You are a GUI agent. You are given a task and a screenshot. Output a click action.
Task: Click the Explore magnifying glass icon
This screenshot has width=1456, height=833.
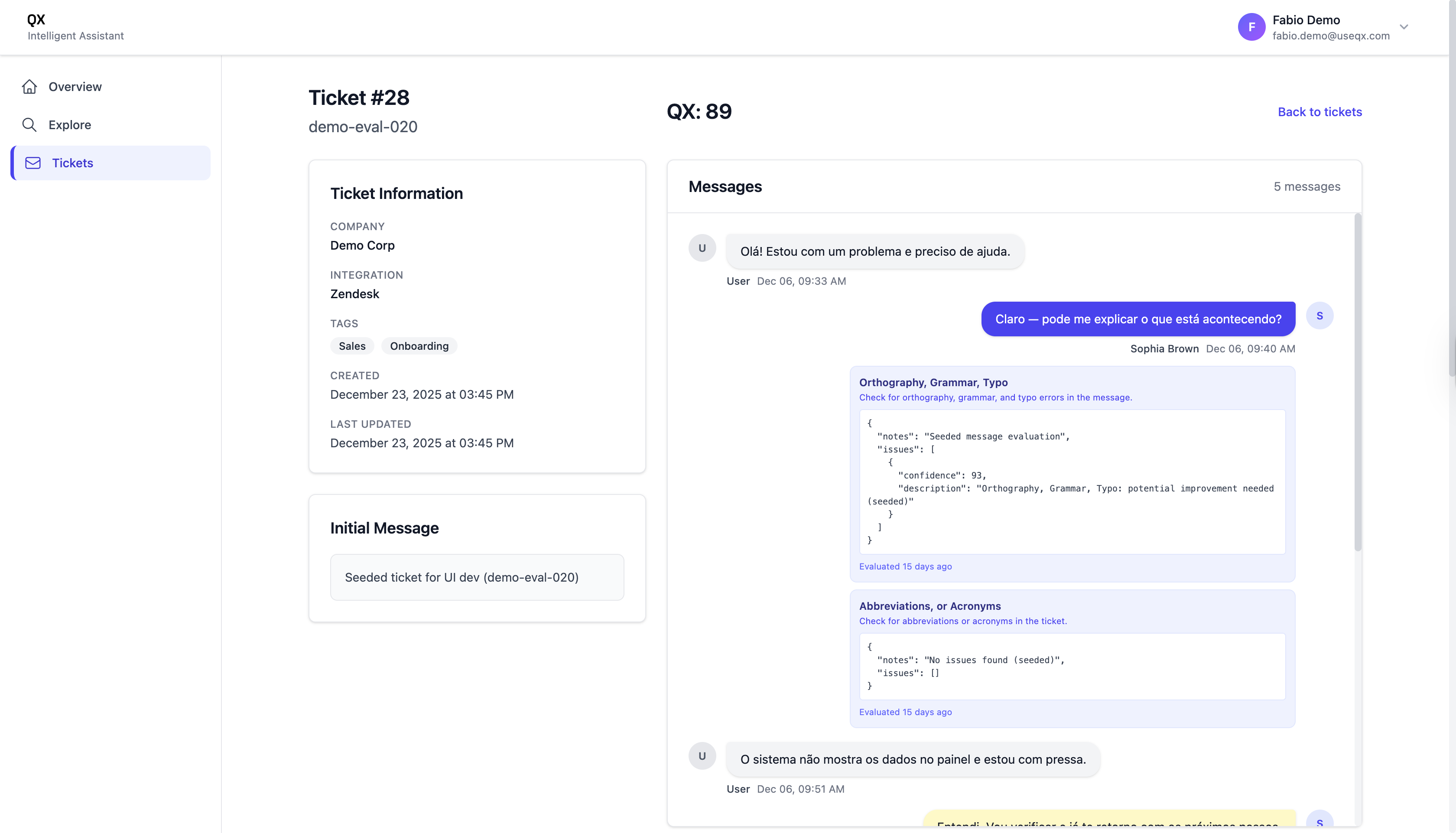point(30,124)
